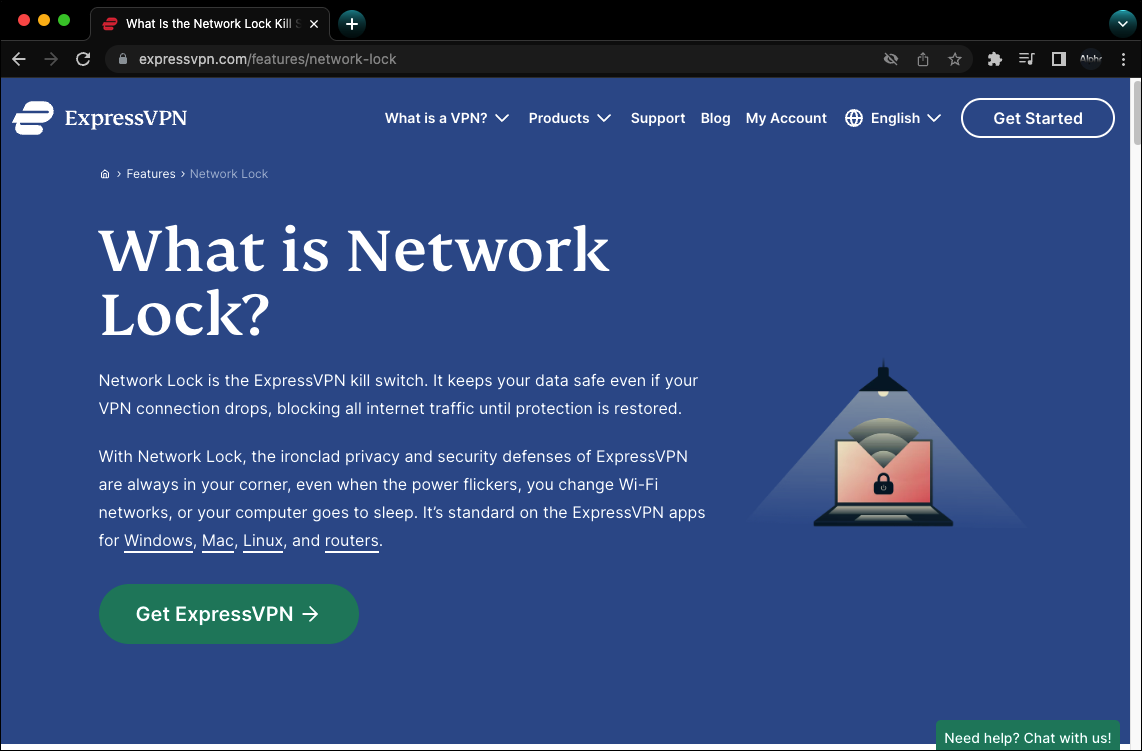The image size is (1142, 751).
Task: Open the Products dropdown menu
Action: 569,118
